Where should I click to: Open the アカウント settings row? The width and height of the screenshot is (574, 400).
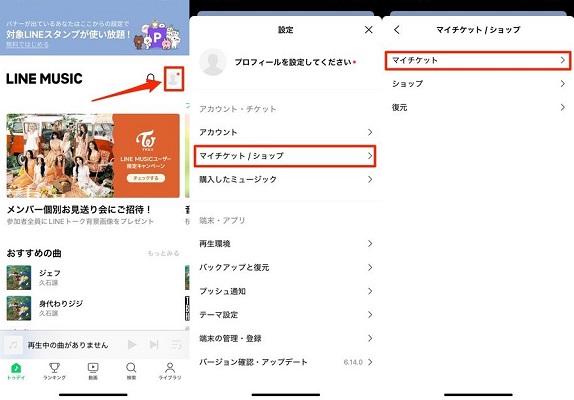[x=286, y=132]
